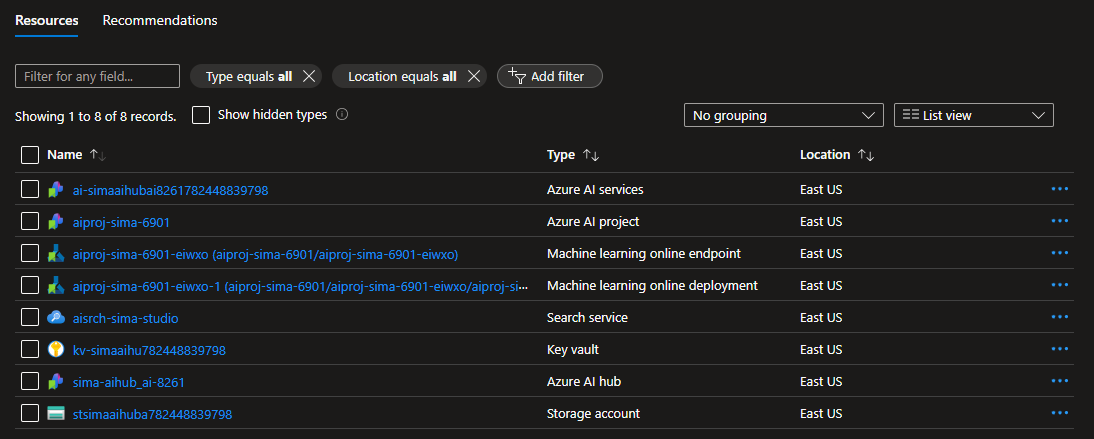Click the Search service cloud icon
1094x439 pixels.
point(56,318)
